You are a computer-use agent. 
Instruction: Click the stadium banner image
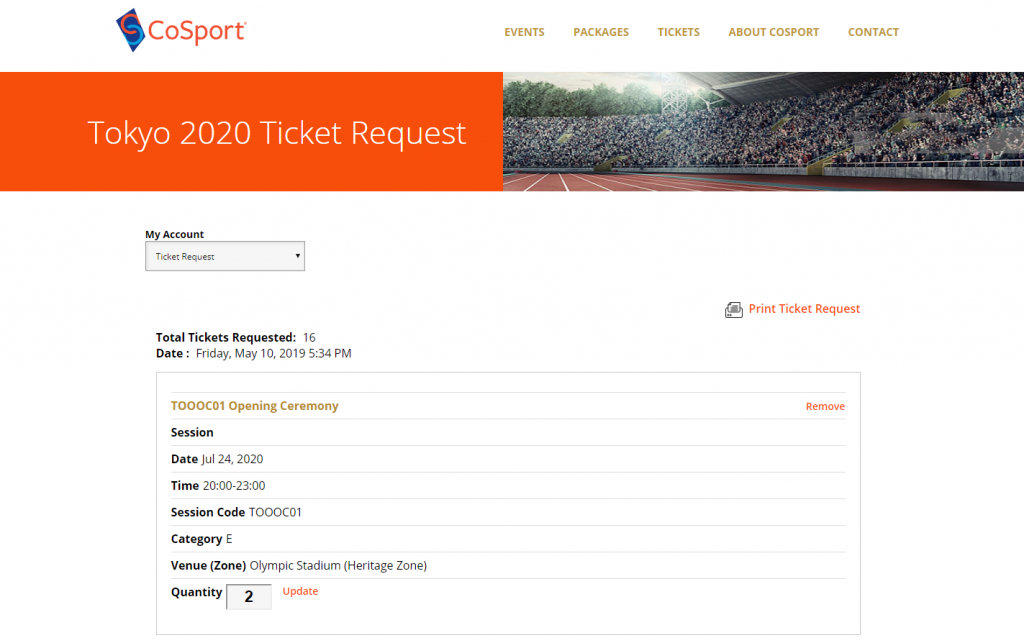coord(763,131)
